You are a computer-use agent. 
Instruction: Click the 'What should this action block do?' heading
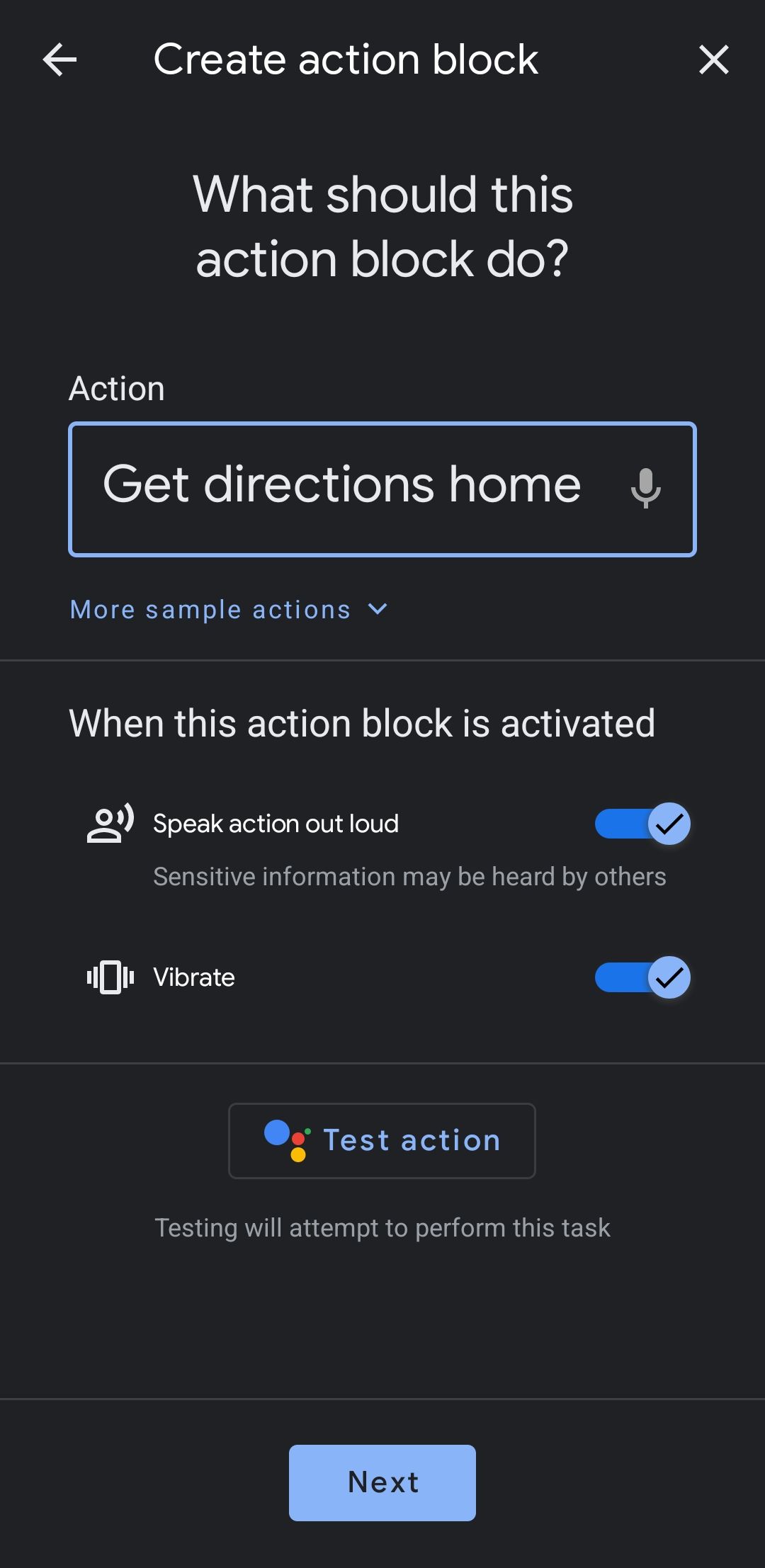coord(382,227)
